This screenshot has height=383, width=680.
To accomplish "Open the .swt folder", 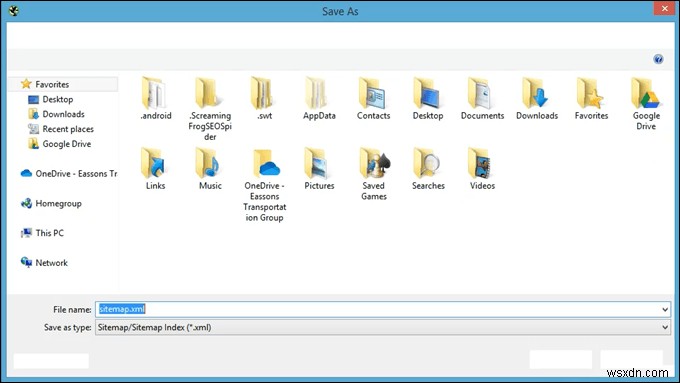I will [264, 98].
